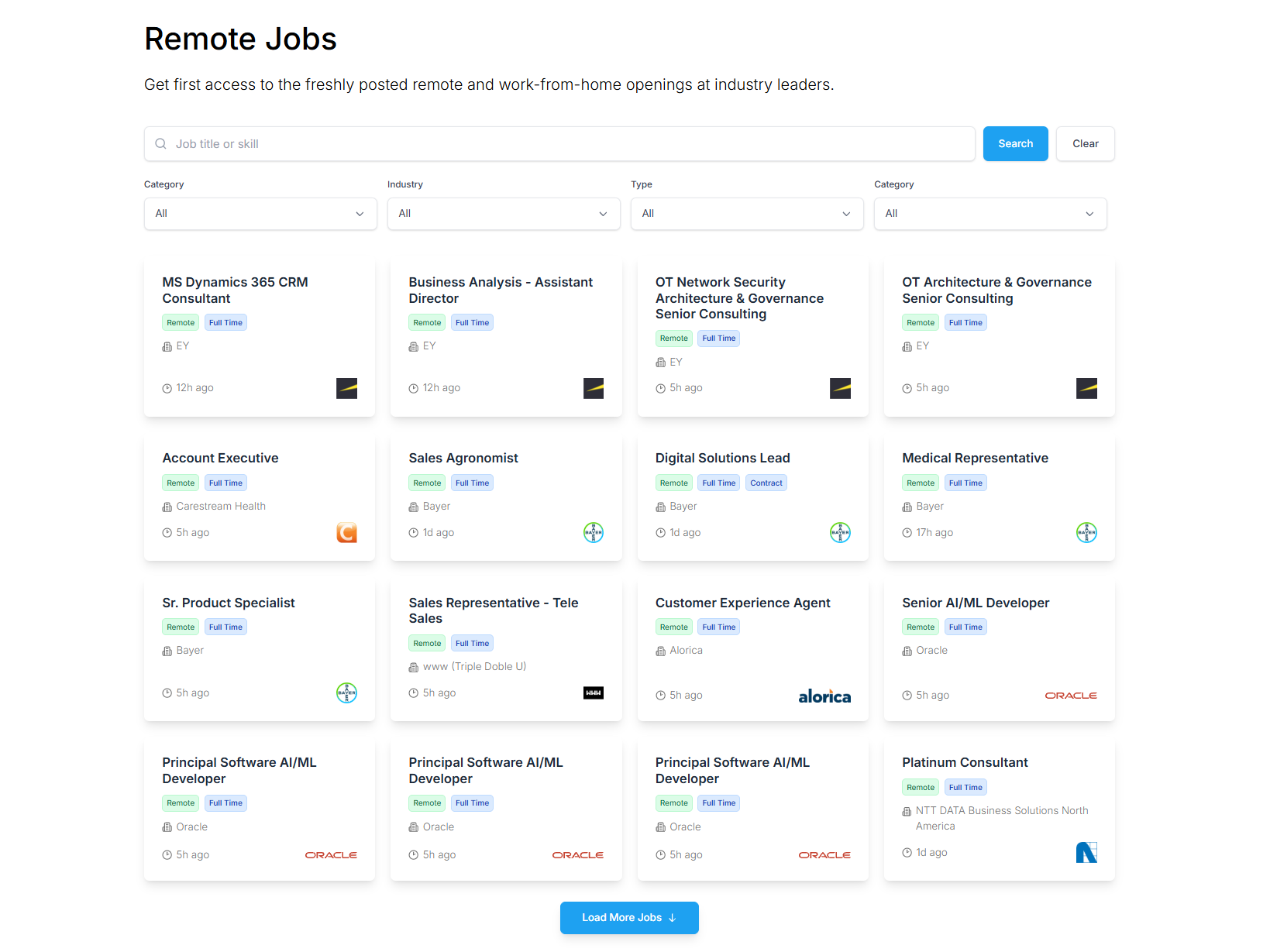Open the first Category dropdown
Screen dimensions: 1270x952
(x=260, y=214)
